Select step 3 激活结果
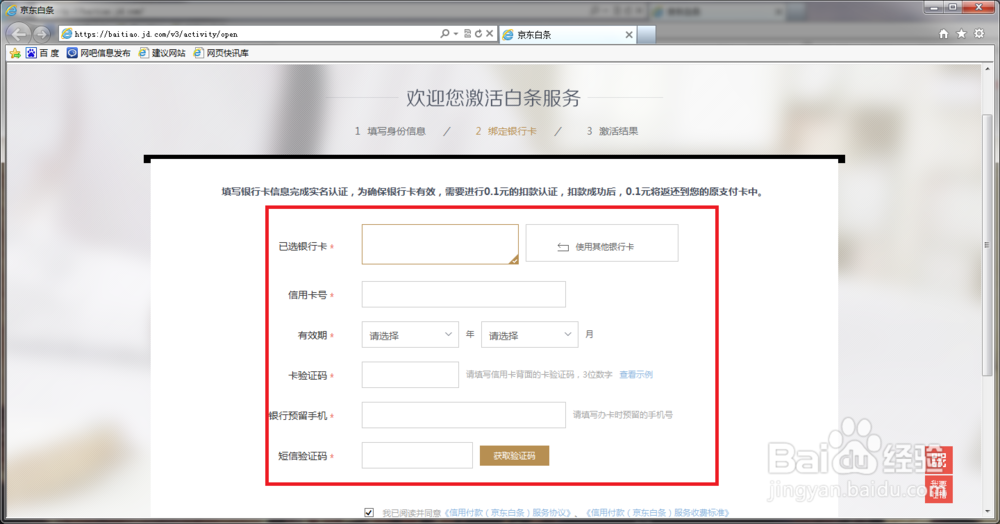This screenshot has height=524, width=1000. point(612,131)
